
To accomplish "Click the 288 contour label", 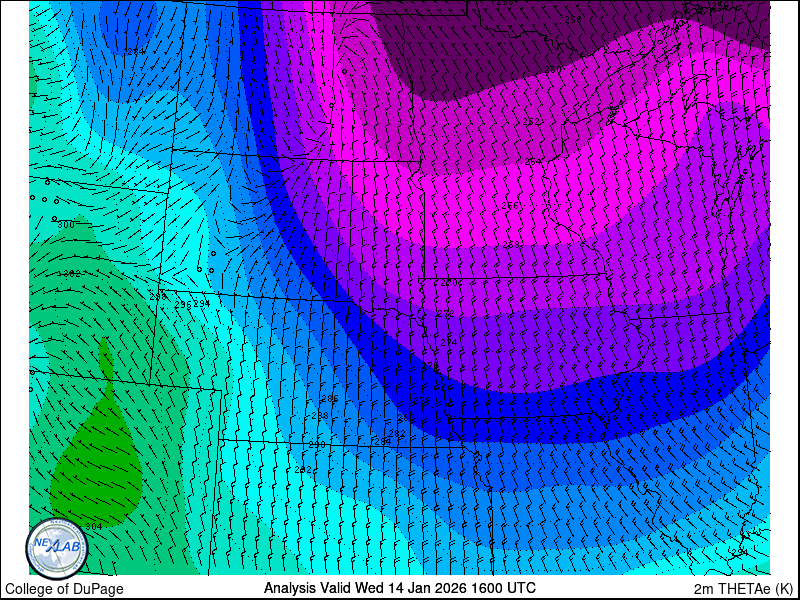I will click(x=320, y=416).
